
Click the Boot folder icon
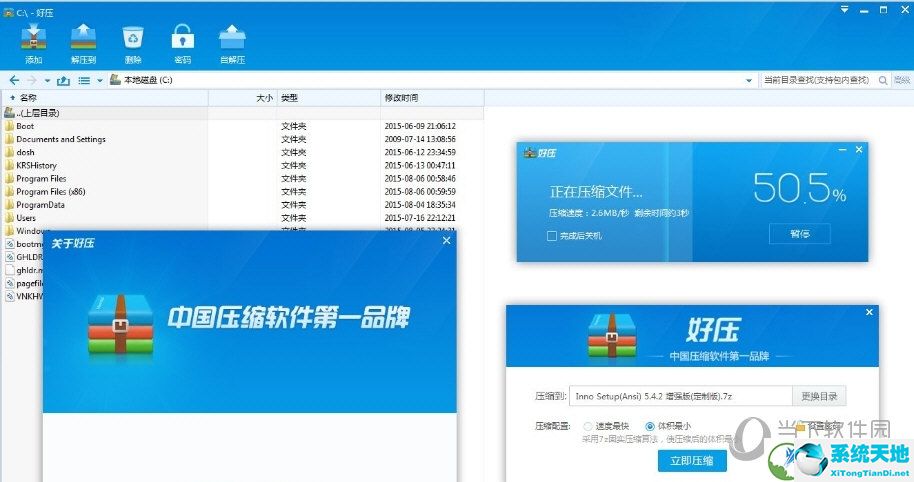click(x=9, y=126)
